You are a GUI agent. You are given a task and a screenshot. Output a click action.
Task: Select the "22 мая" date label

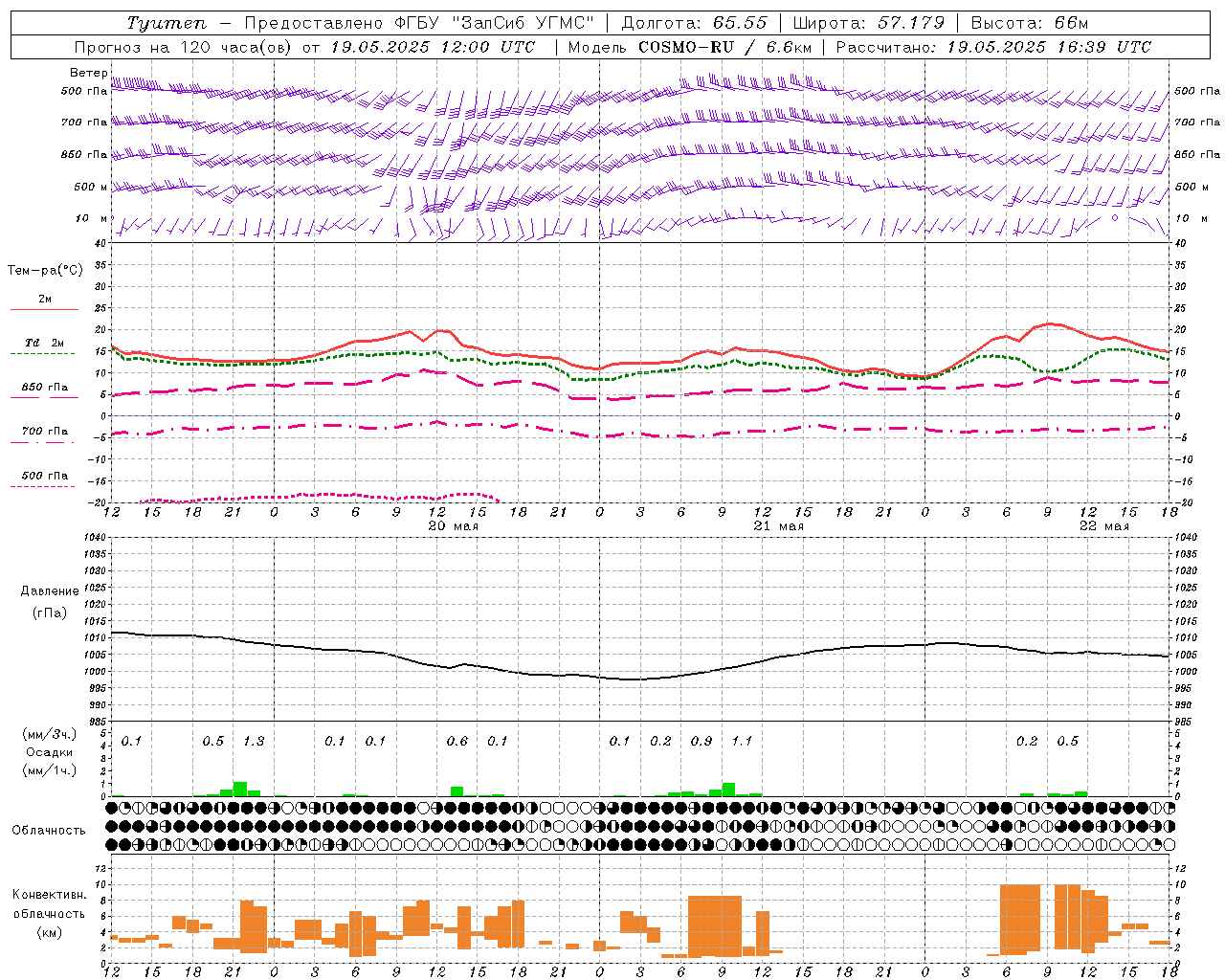(x=1103, y=525)
